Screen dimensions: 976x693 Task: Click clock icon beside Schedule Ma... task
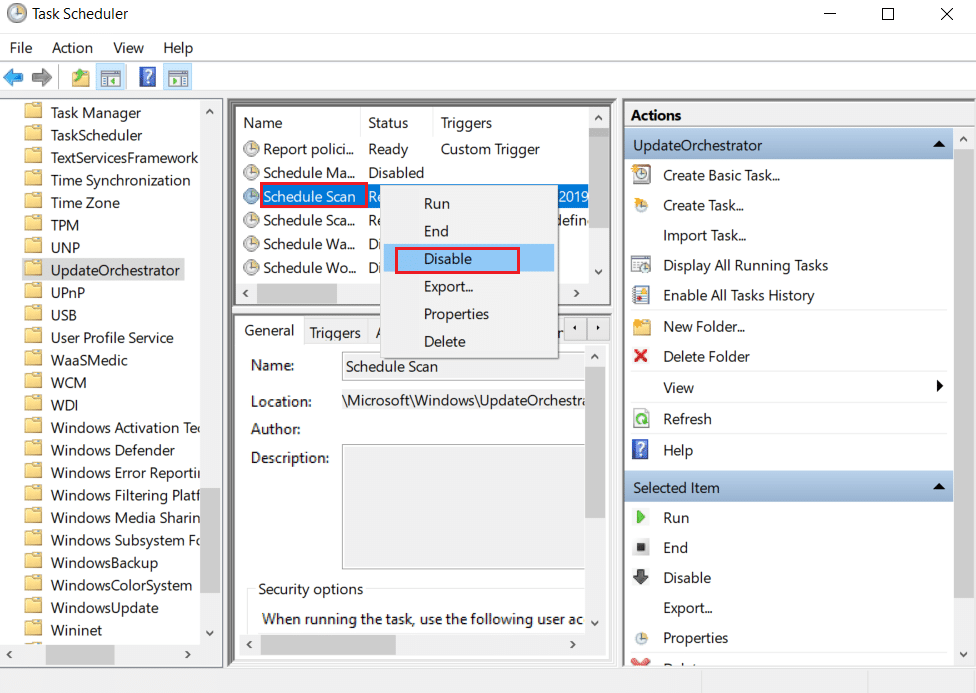tap(251, 172)
